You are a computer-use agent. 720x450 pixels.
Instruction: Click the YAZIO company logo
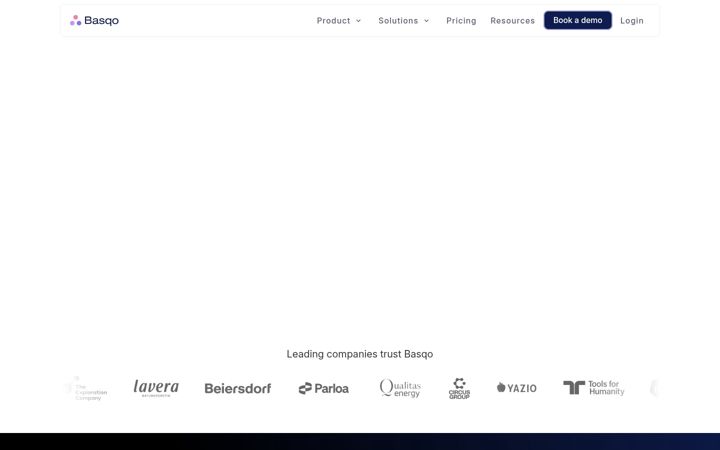(517, 388)
